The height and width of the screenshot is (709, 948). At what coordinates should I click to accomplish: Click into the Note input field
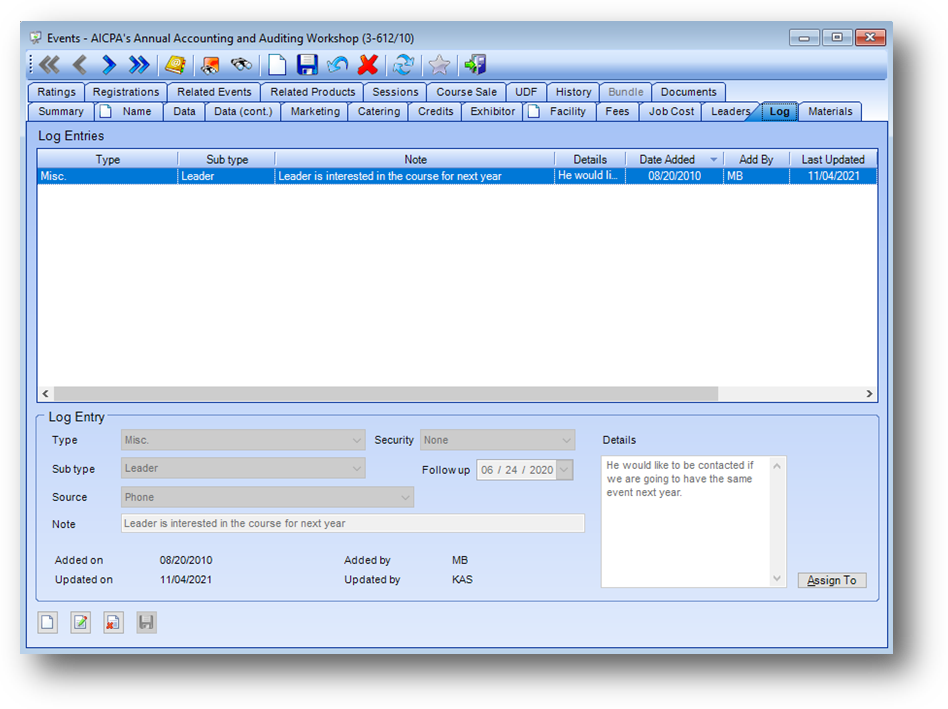tap(352, 523)
